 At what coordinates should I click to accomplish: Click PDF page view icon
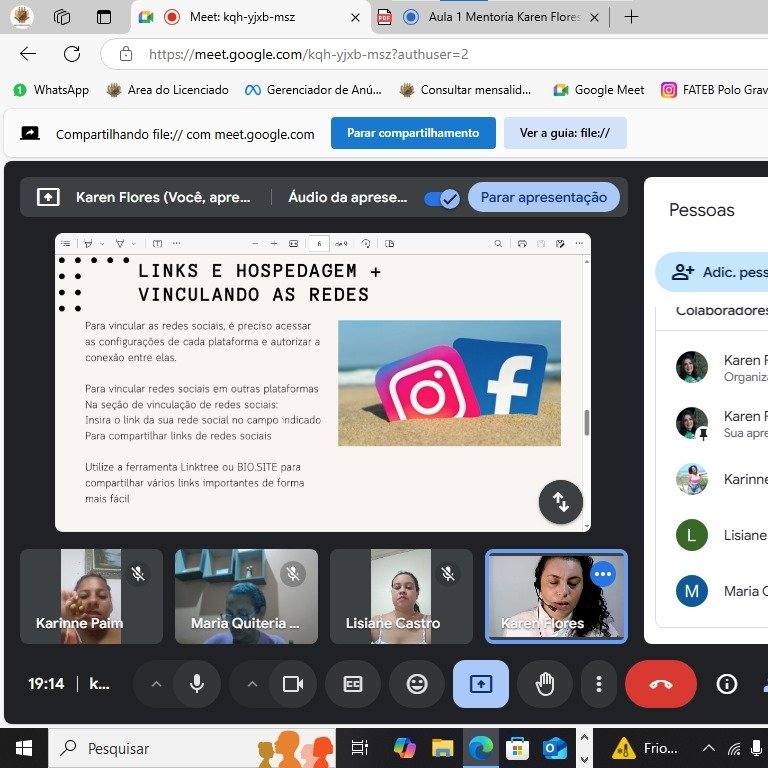[389, 243]
